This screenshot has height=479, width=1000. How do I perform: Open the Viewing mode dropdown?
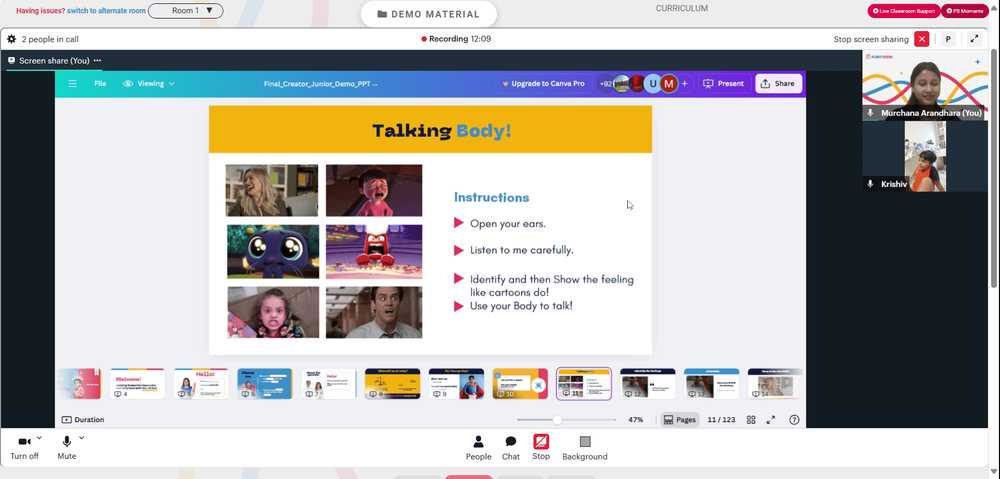click(x=149, y=84)
